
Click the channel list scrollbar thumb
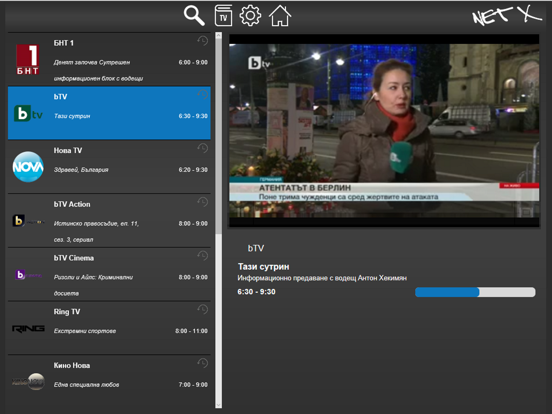(x=218, y=137)
